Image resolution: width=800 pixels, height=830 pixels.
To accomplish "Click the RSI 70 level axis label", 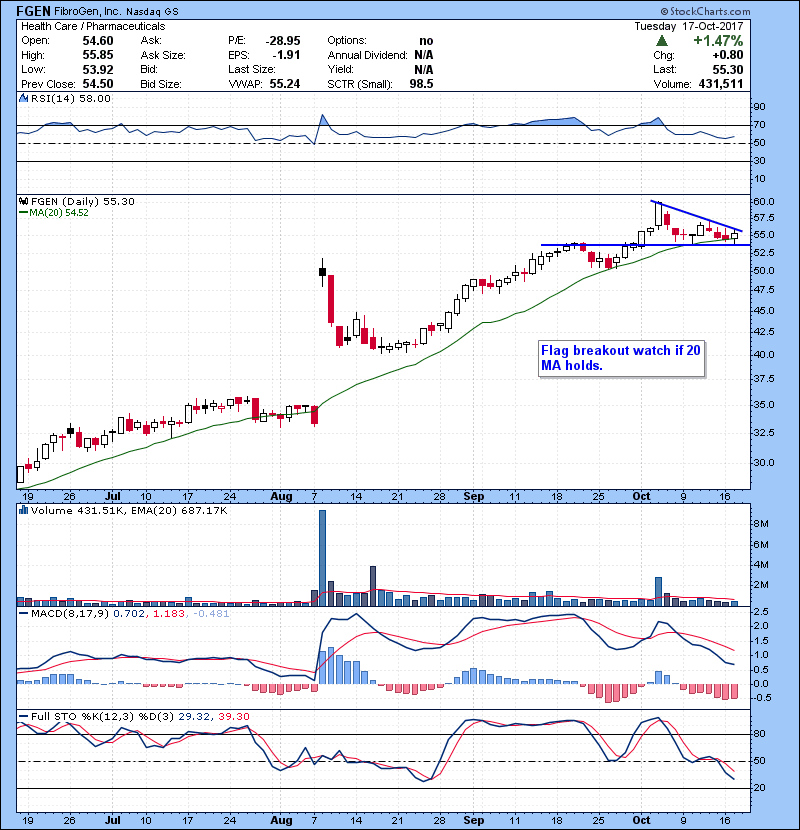I will [759, 125].
